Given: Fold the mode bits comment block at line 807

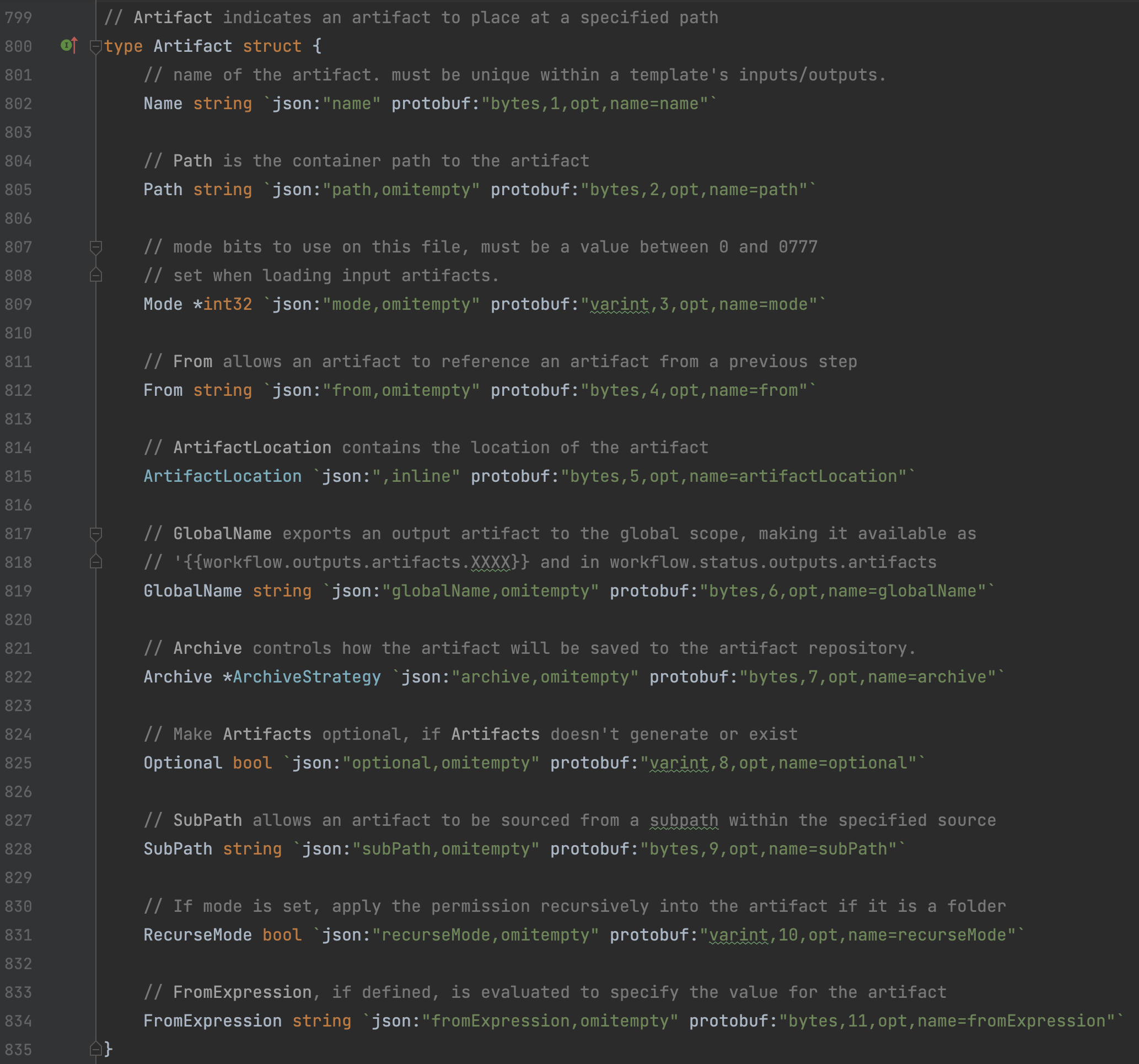Looking at the screenshot, I should pyautogui.click(x=96, y=247).
